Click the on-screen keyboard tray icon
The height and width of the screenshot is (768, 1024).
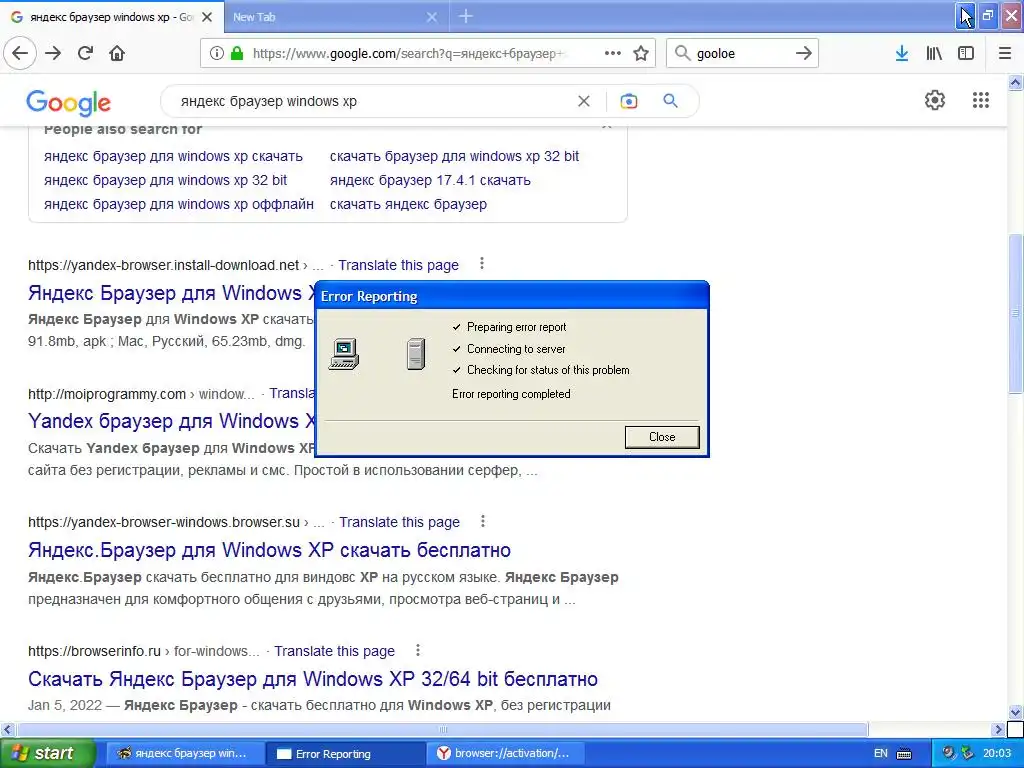pos(904,754)
